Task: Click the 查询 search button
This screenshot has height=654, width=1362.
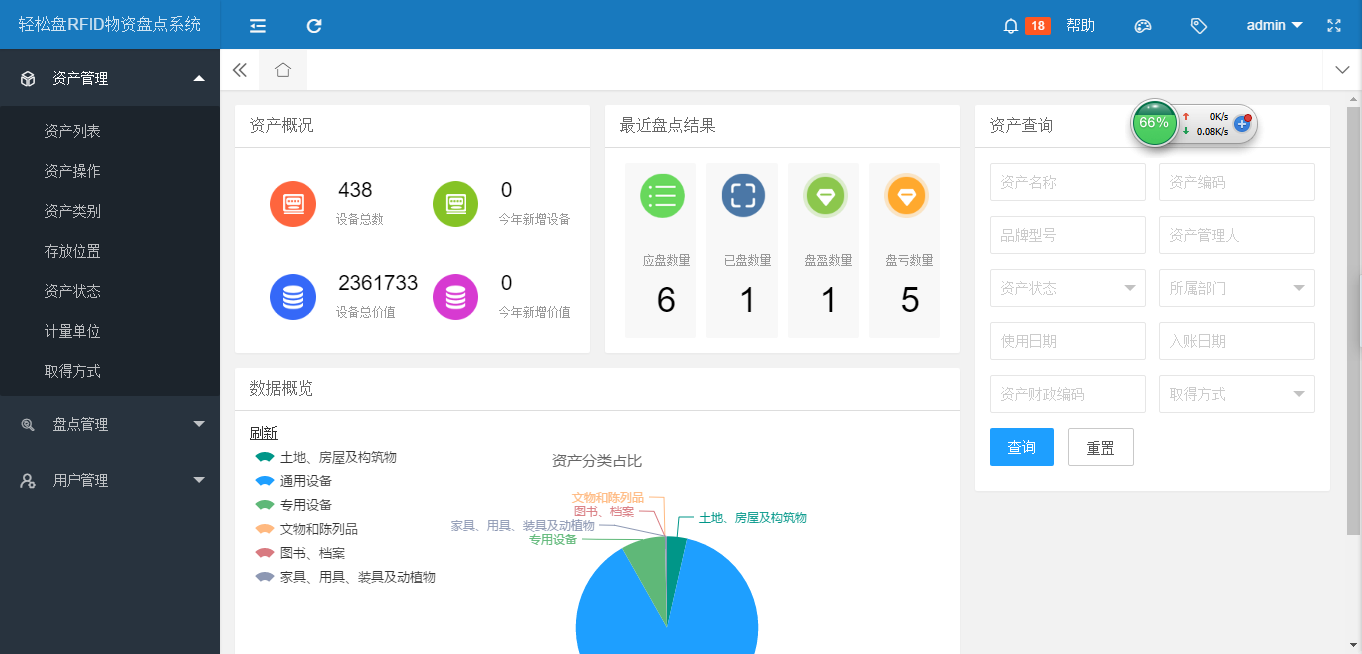Action: pyautogui.click(x=1021, y=447)
